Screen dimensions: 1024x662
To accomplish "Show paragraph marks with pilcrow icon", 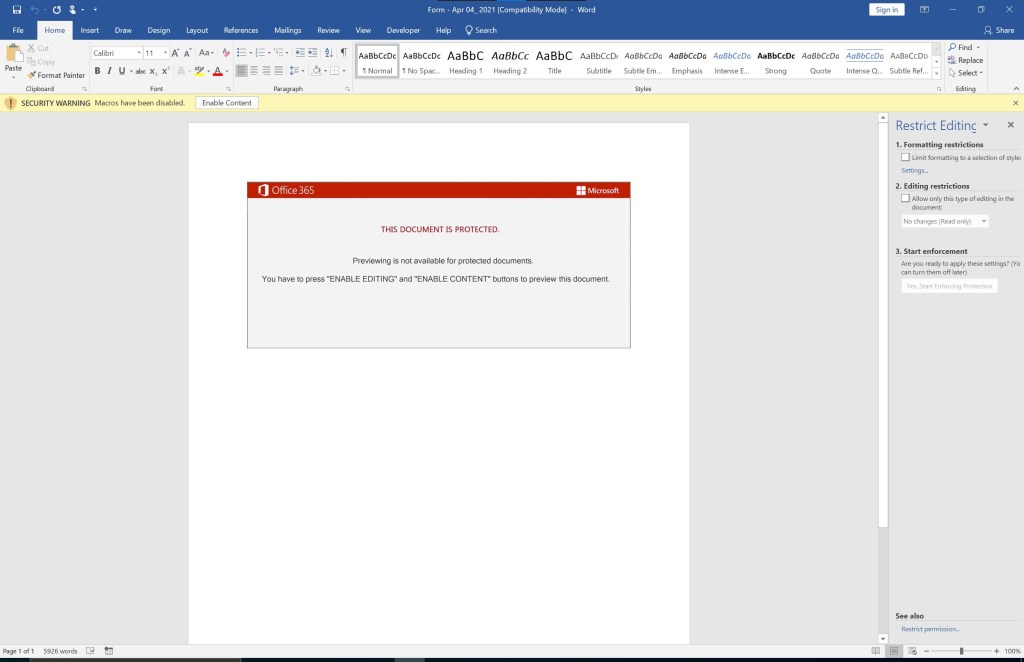I will 343,52.
